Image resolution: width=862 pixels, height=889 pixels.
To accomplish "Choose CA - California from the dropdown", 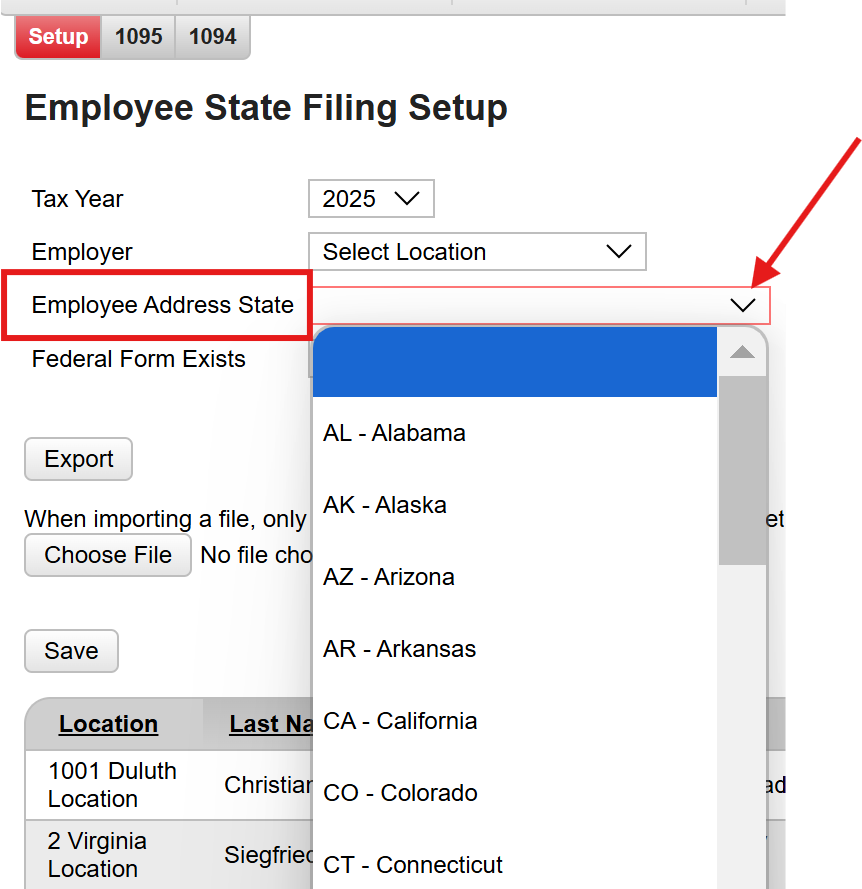I will point(399,720).
